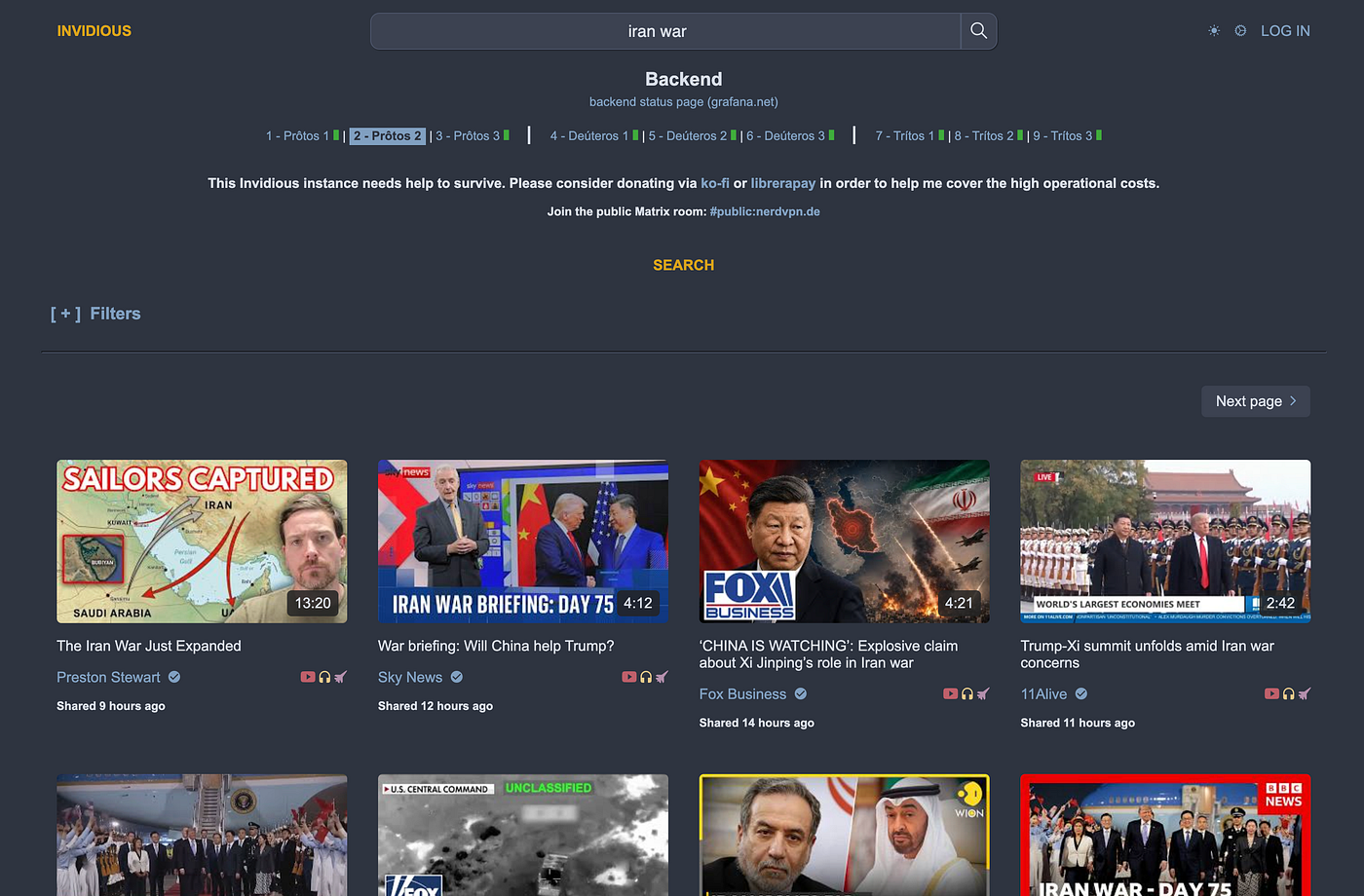Click the 'Shared 12 hours ago' text

tap(436, 706)
